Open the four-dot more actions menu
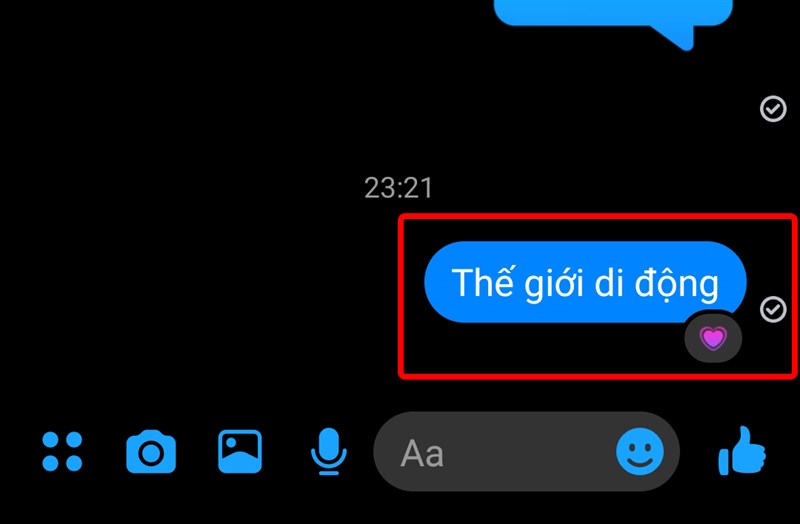 click(62, 452)
